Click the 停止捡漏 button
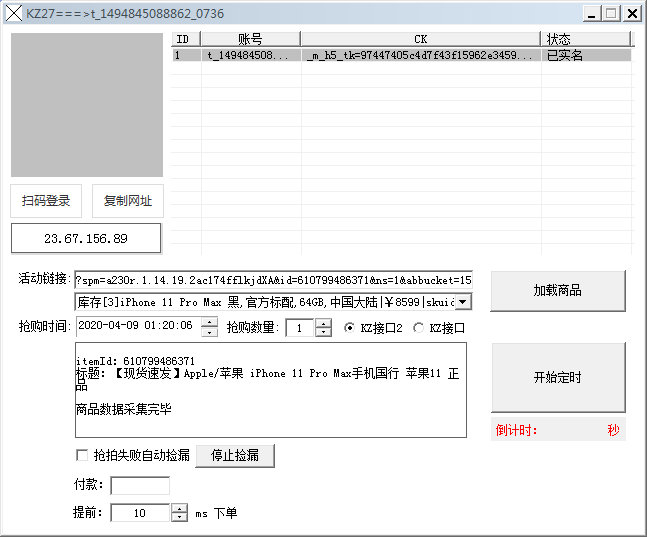Image resolution: width=647 pixels, height=537 pixels. 235,456
